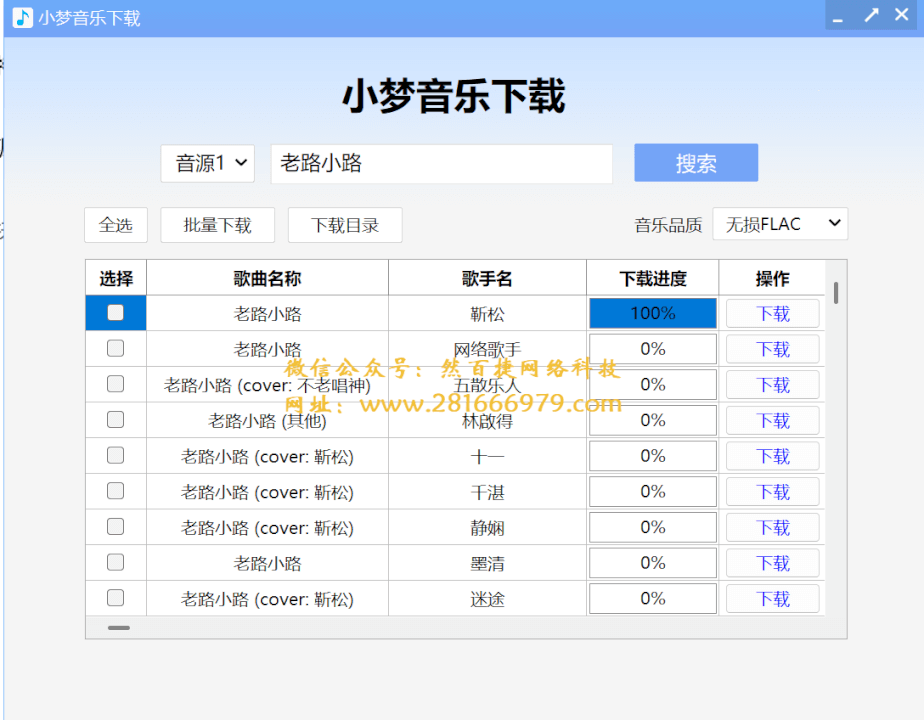Click the 搜索 search button

pyautogui.click(x=695, y=163)
